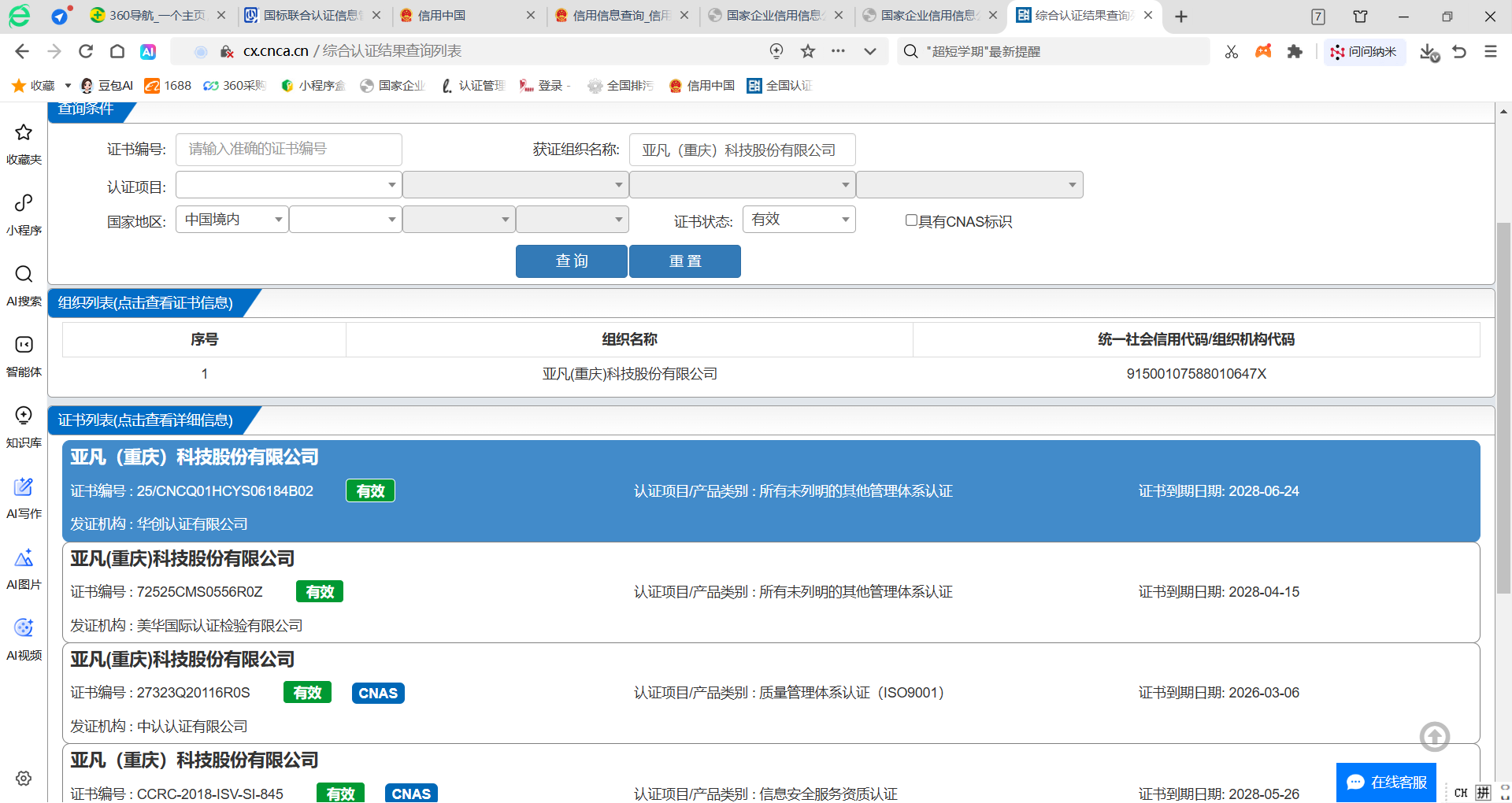Open the 知识库 sidebar icon

pos(24,425)
